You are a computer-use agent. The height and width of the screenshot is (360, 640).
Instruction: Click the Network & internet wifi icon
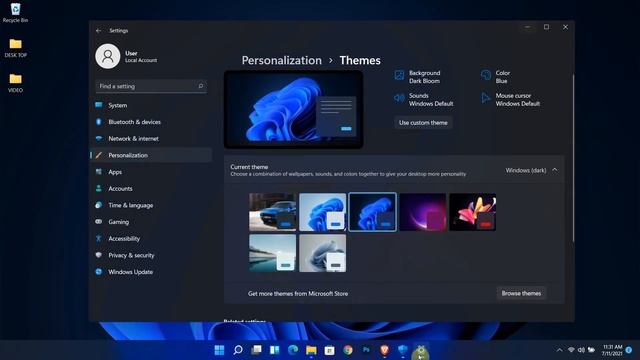(x=98, y=138)
